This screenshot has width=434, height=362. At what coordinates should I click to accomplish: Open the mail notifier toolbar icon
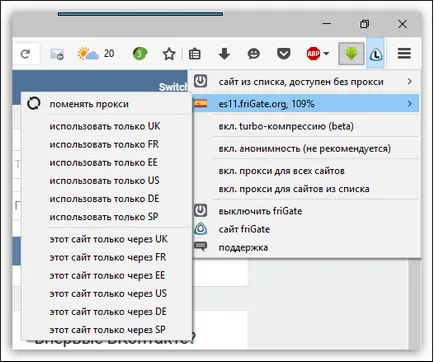pos(57,54)
